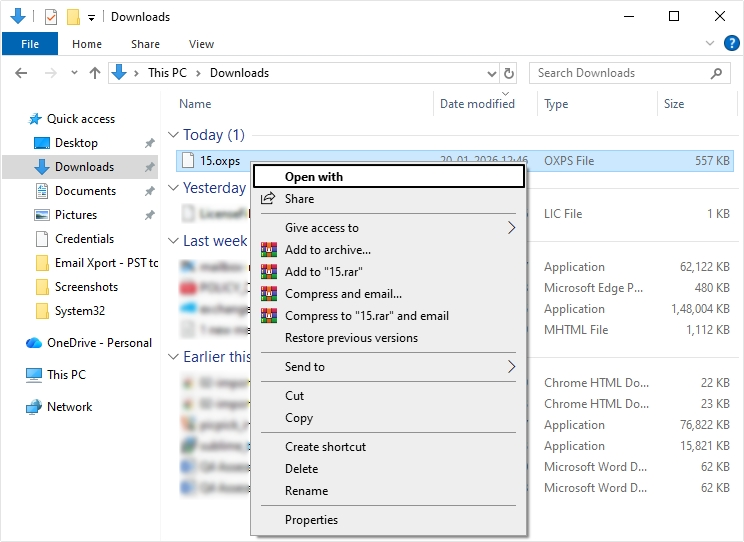Open the File tab

click(30, 44)
